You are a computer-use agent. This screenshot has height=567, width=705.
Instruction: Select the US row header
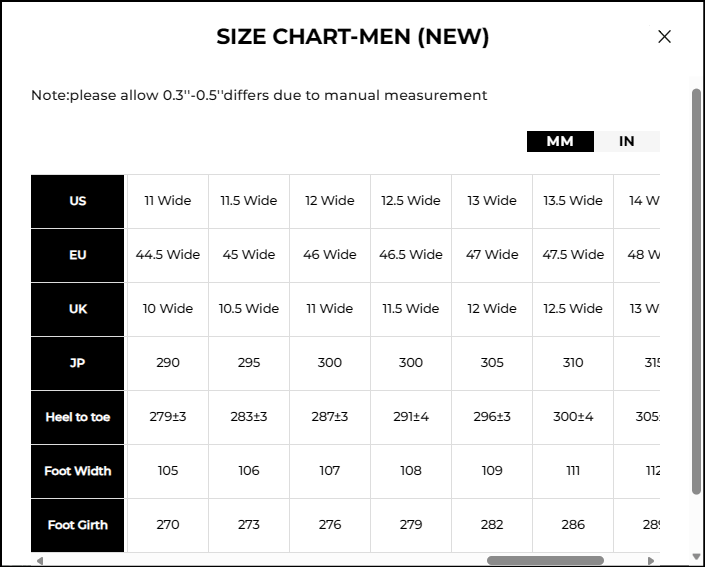(x=77, y=201)
